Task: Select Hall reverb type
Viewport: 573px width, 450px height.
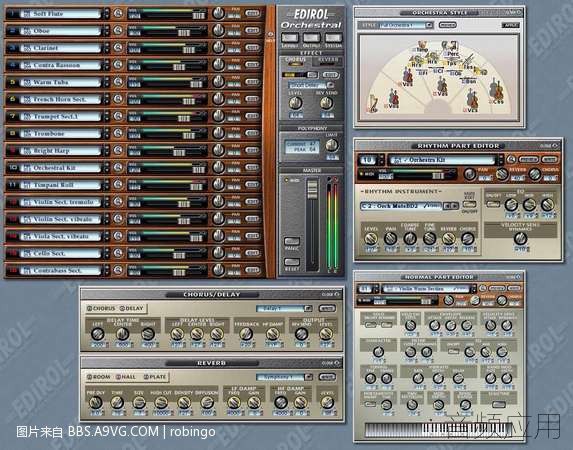Action: (x=126, y=377)
